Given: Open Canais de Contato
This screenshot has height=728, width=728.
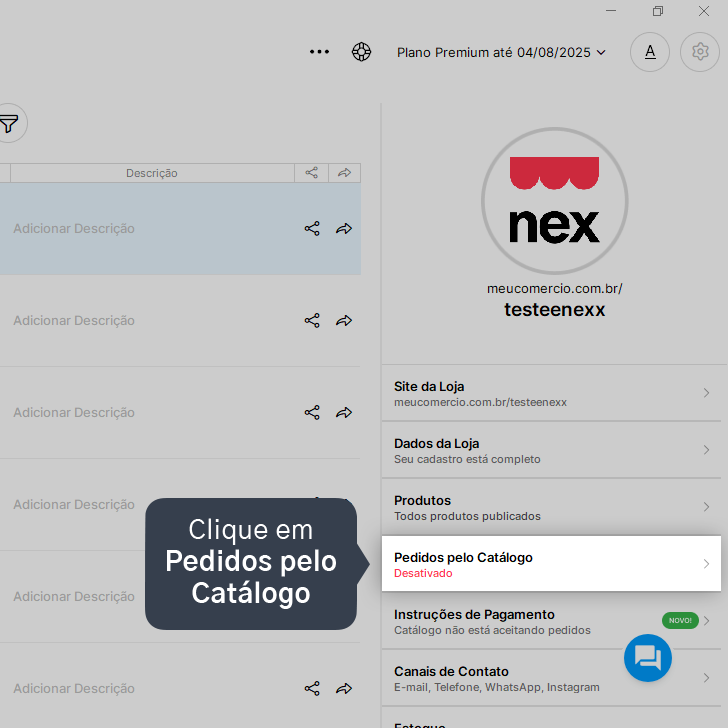Looking at the screenshot, I should (x=551, y=678).
